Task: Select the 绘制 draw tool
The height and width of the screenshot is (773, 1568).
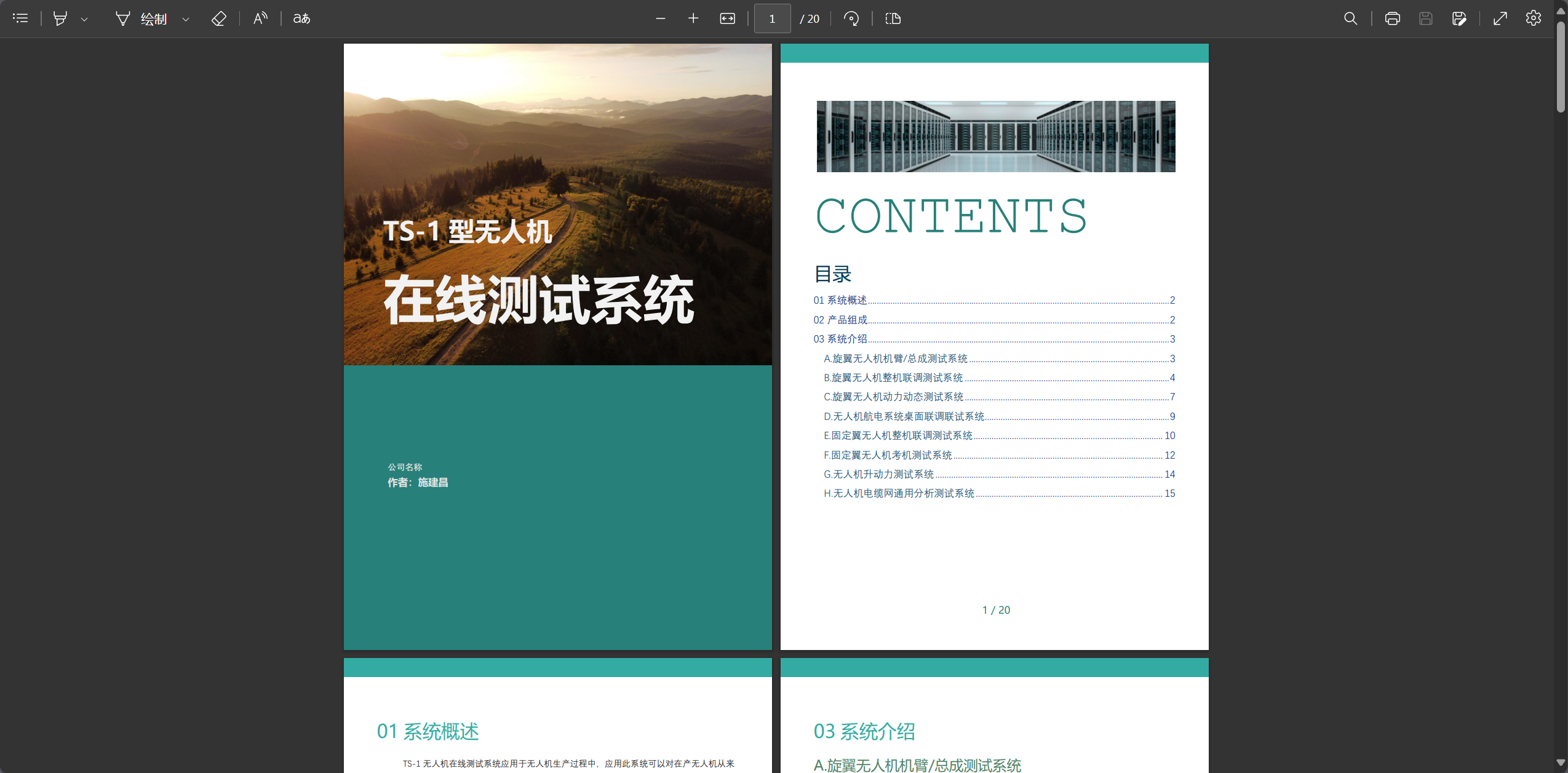Action: point(142,18)
